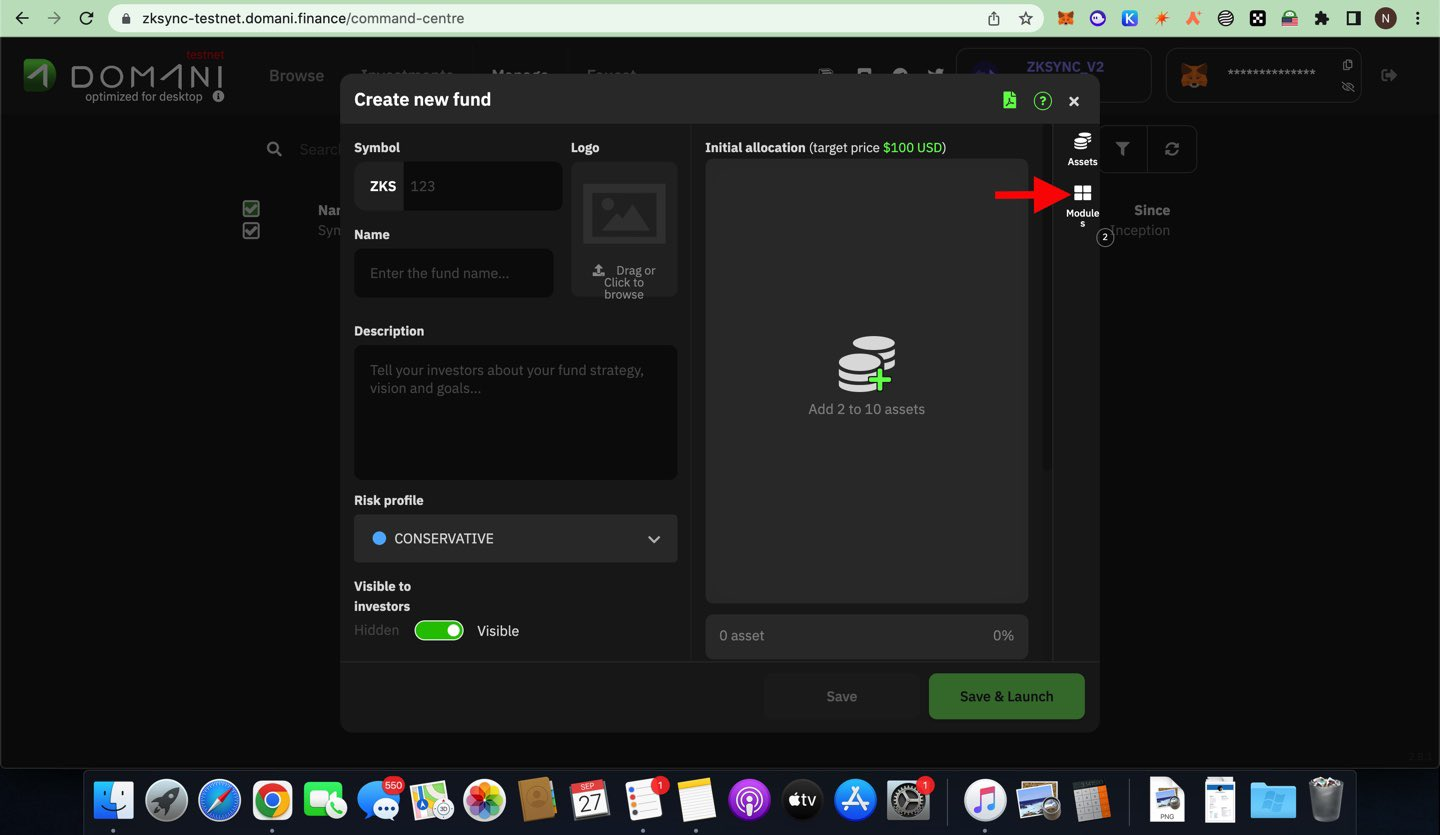Open the PDF guide icon in dialog header
Image resolution: width=1440 pixels, height=835 pixels.
coord(1010,100)
